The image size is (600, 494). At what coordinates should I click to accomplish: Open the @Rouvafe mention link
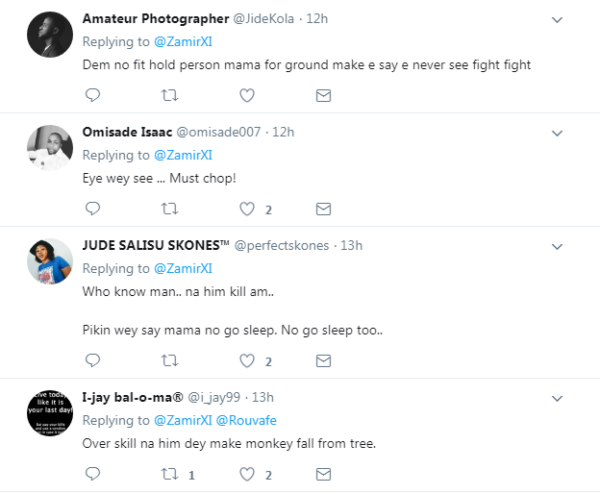tap(246, 420)
